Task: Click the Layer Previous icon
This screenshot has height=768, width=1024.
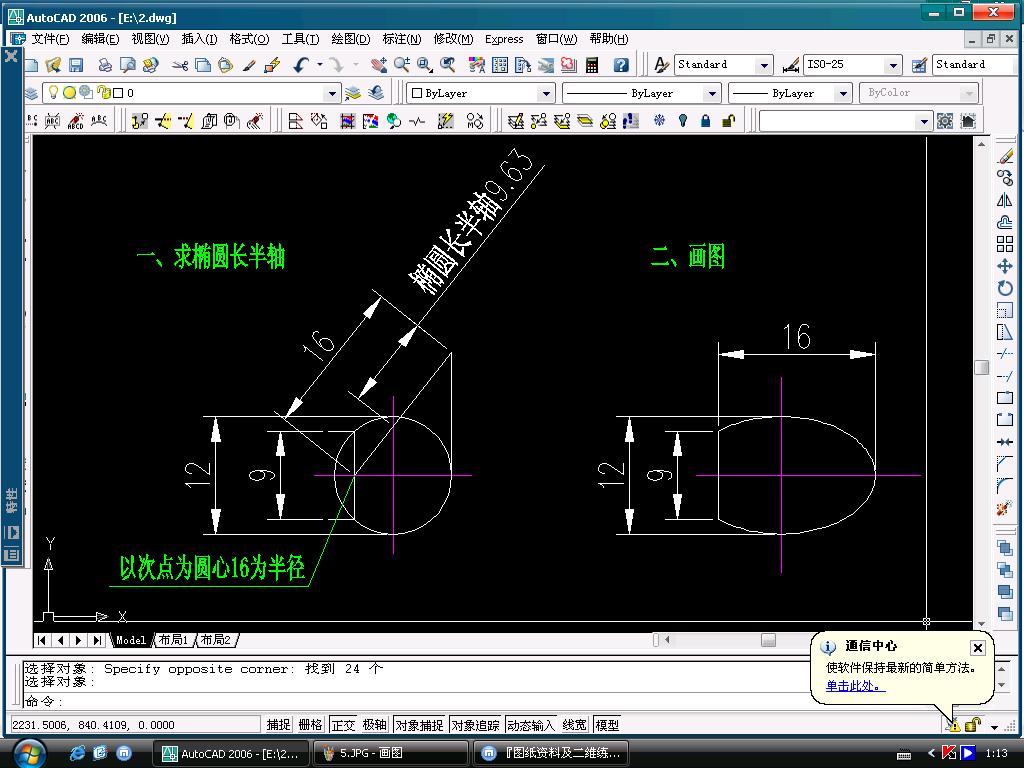Action: coord(376,93)
